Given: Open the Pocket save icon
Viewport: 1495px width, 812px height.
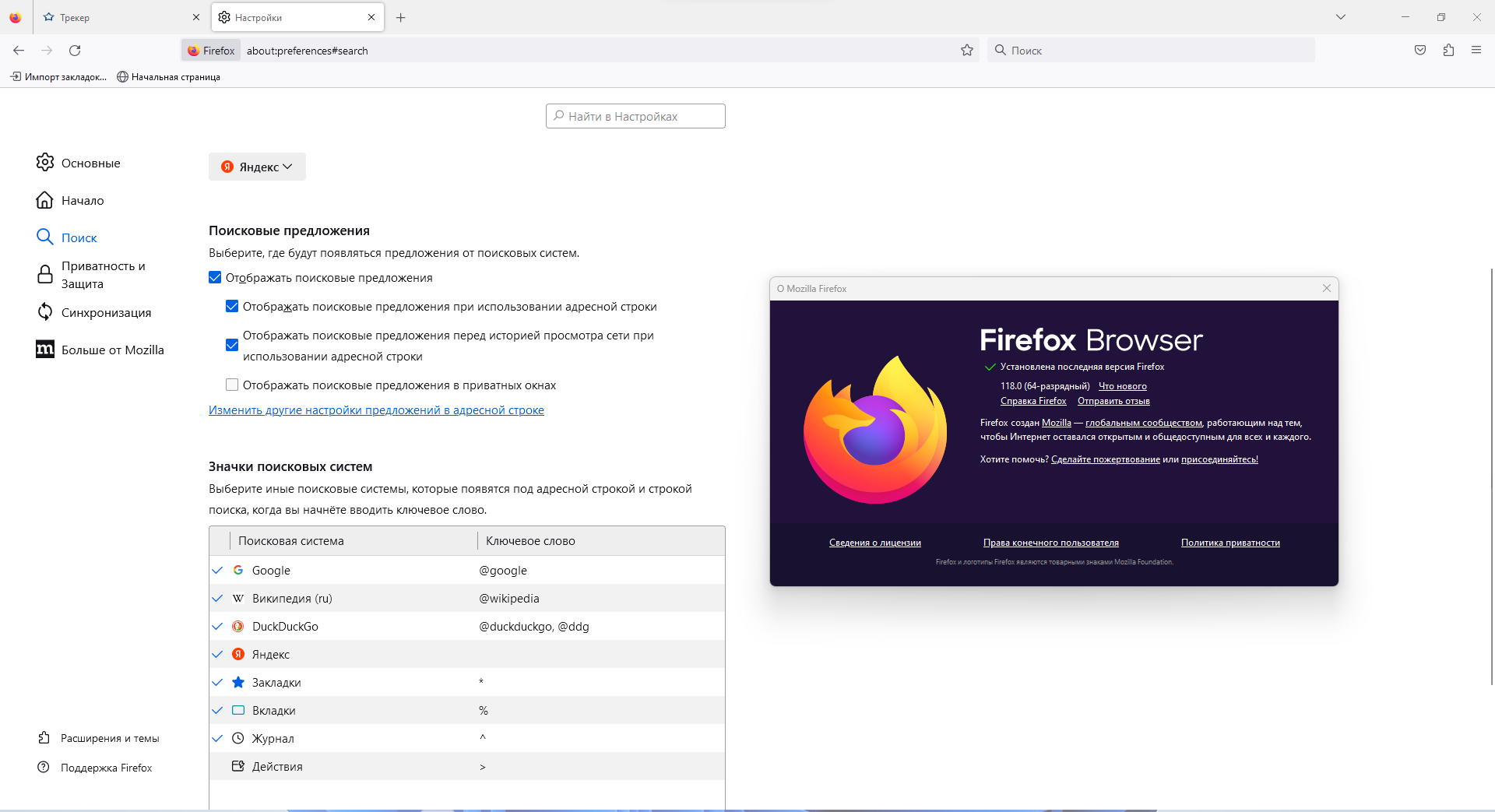Looking at the screenshot, I should [1420, 51].
